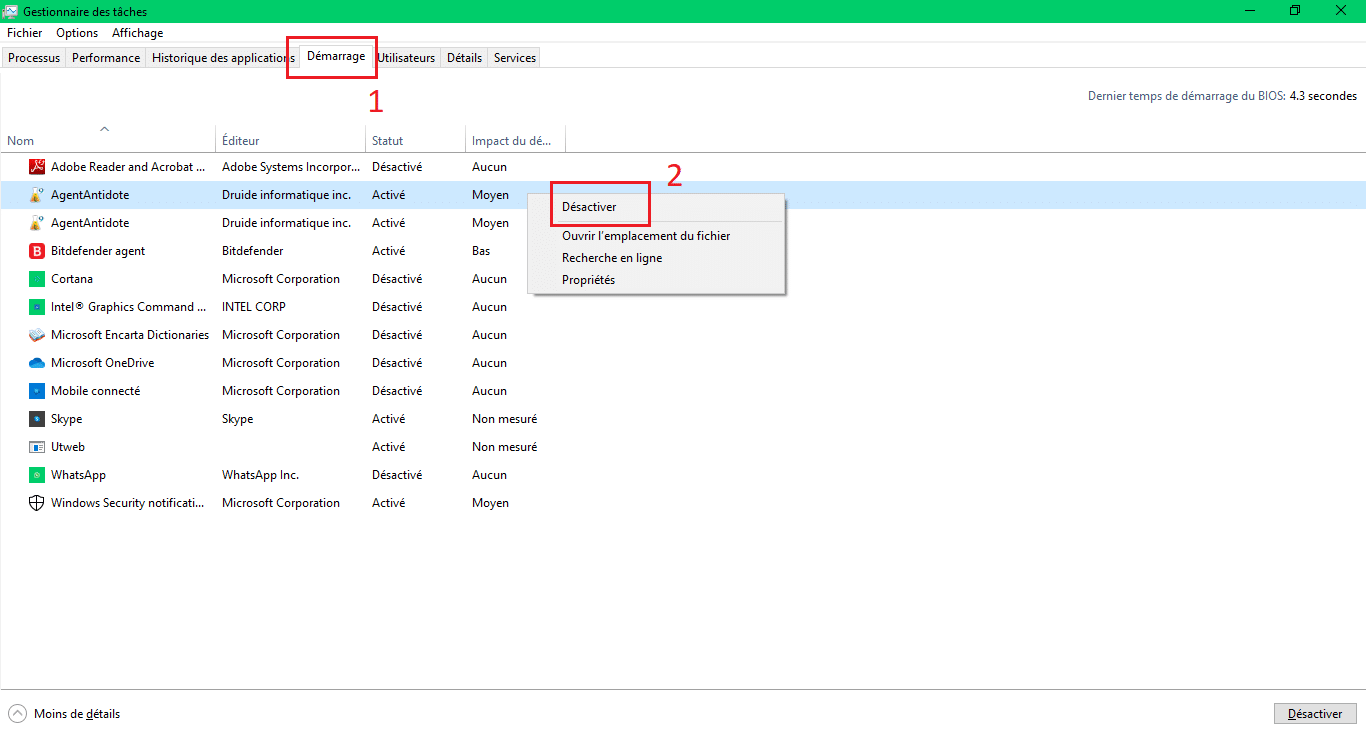Open the Détails tab
Screen dimensions: 1366x737
click(464, 58)
